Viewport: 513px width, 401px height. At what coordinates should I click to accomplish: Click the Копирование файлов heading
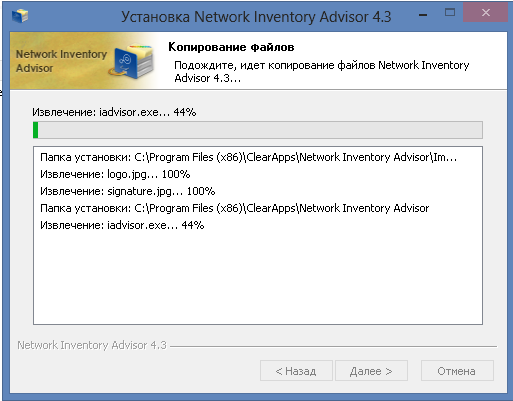(231, 47)
